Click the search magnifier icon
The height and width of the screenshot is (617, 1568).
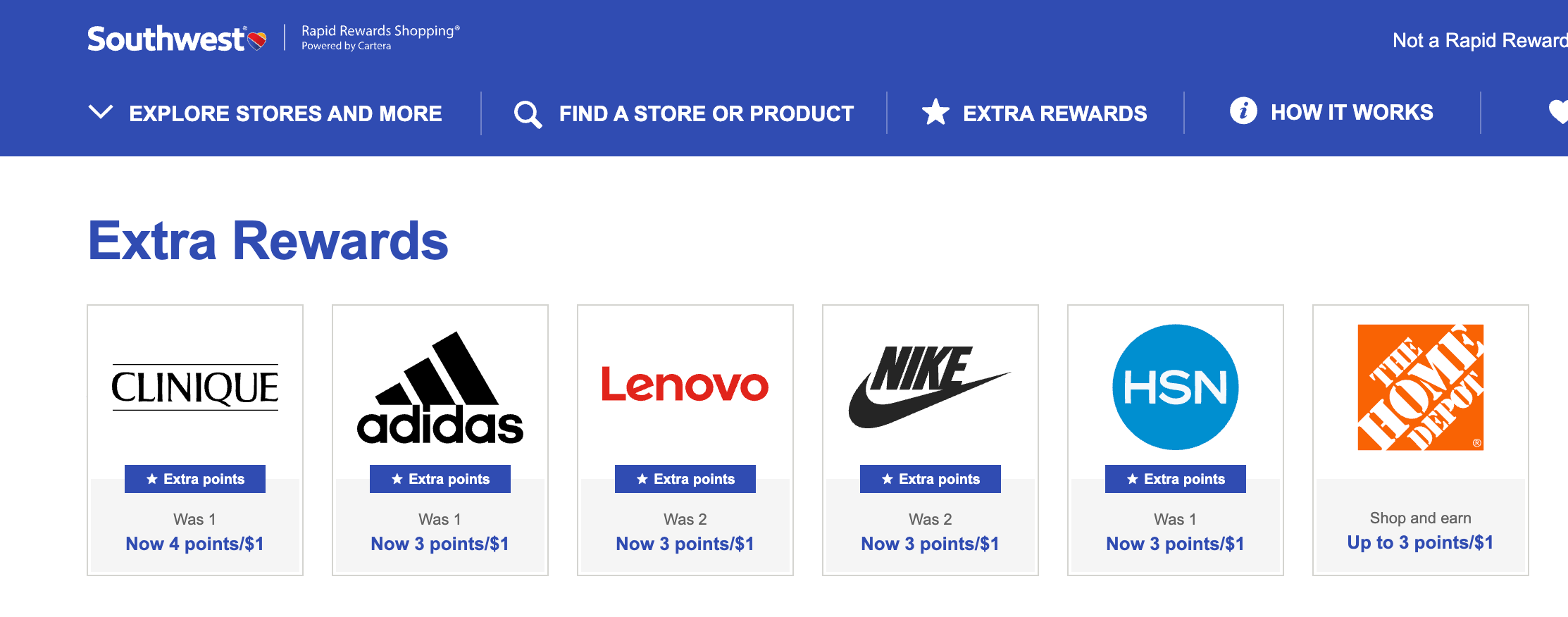[528, 114]
